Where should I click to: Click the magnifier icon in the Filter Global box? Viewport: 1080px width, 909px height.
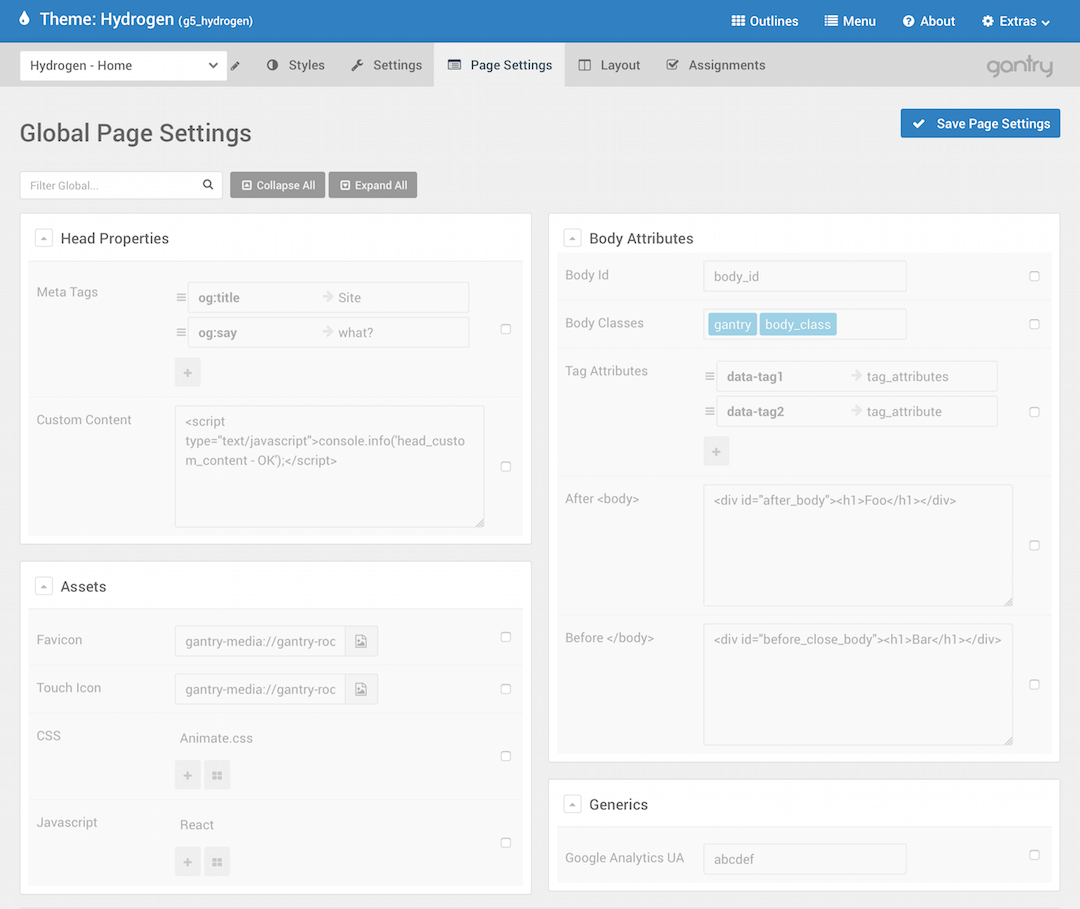207,184
